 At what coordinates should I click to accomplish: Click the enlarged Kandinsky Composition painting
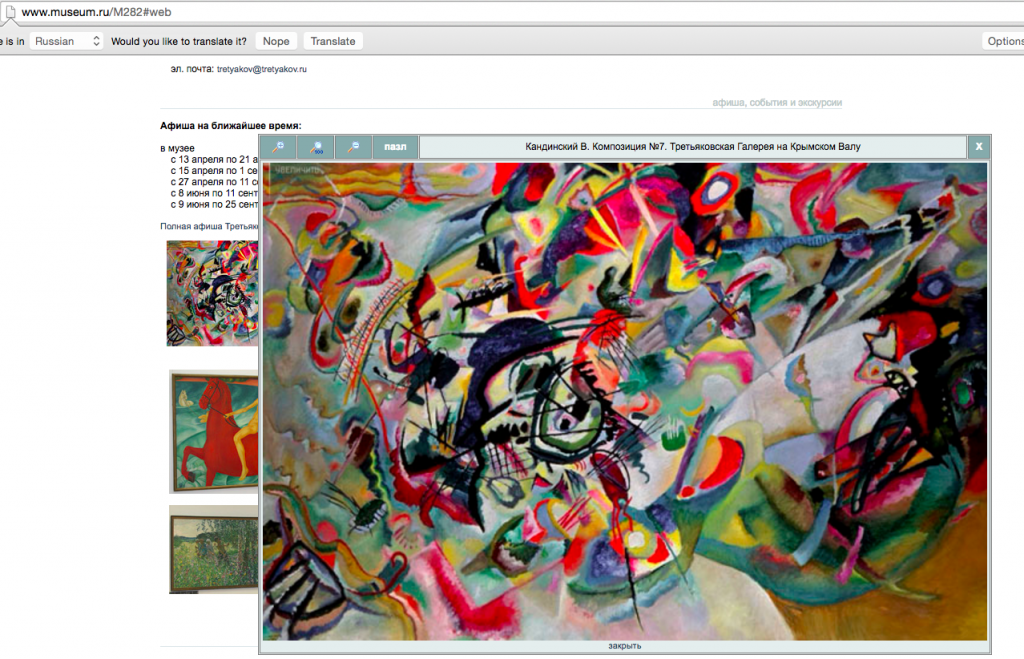(625, 402)
